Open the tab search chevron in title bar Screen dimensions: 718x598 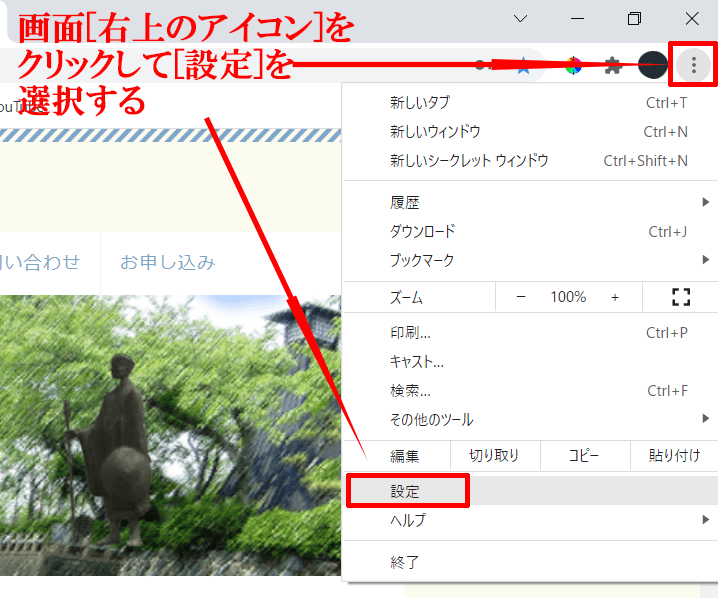[x=520, y=19]
